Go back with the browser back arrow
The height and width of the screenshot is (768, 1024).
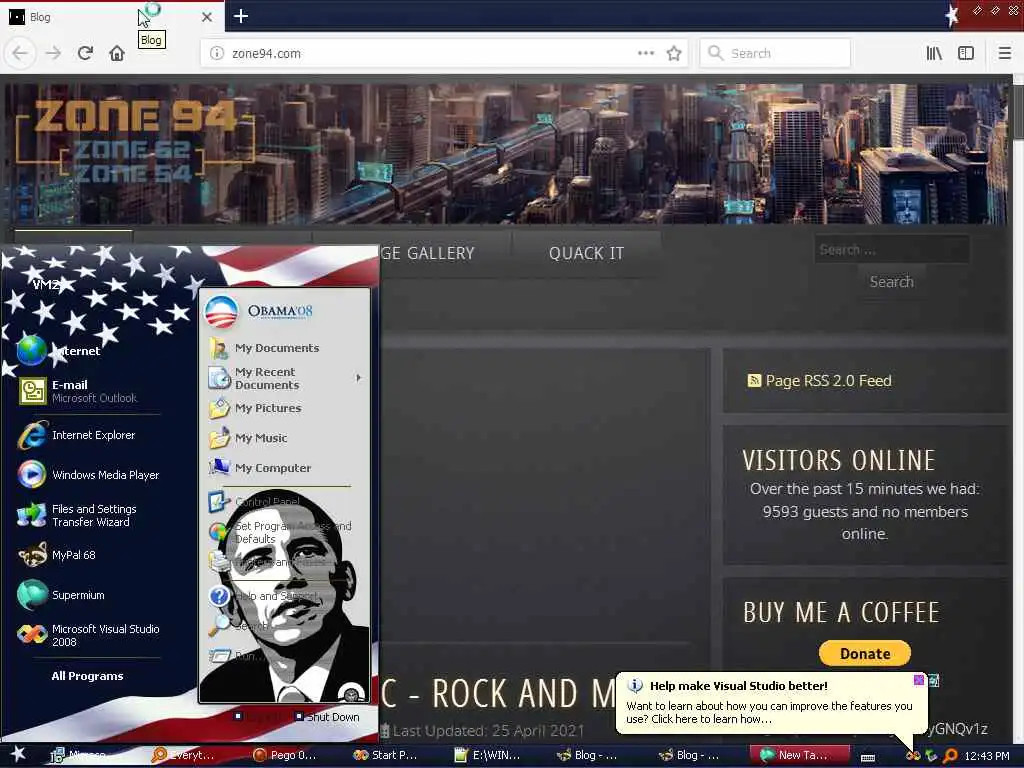(x=20, y=53)
